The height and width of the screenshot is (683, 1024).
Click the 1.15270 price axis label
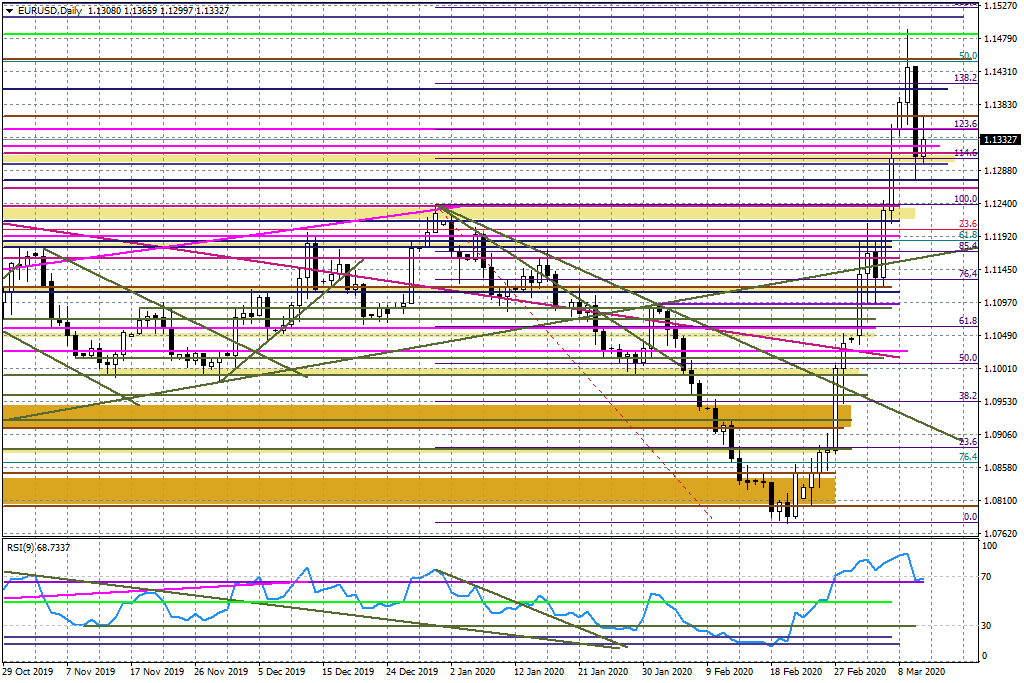[1000, 5]
